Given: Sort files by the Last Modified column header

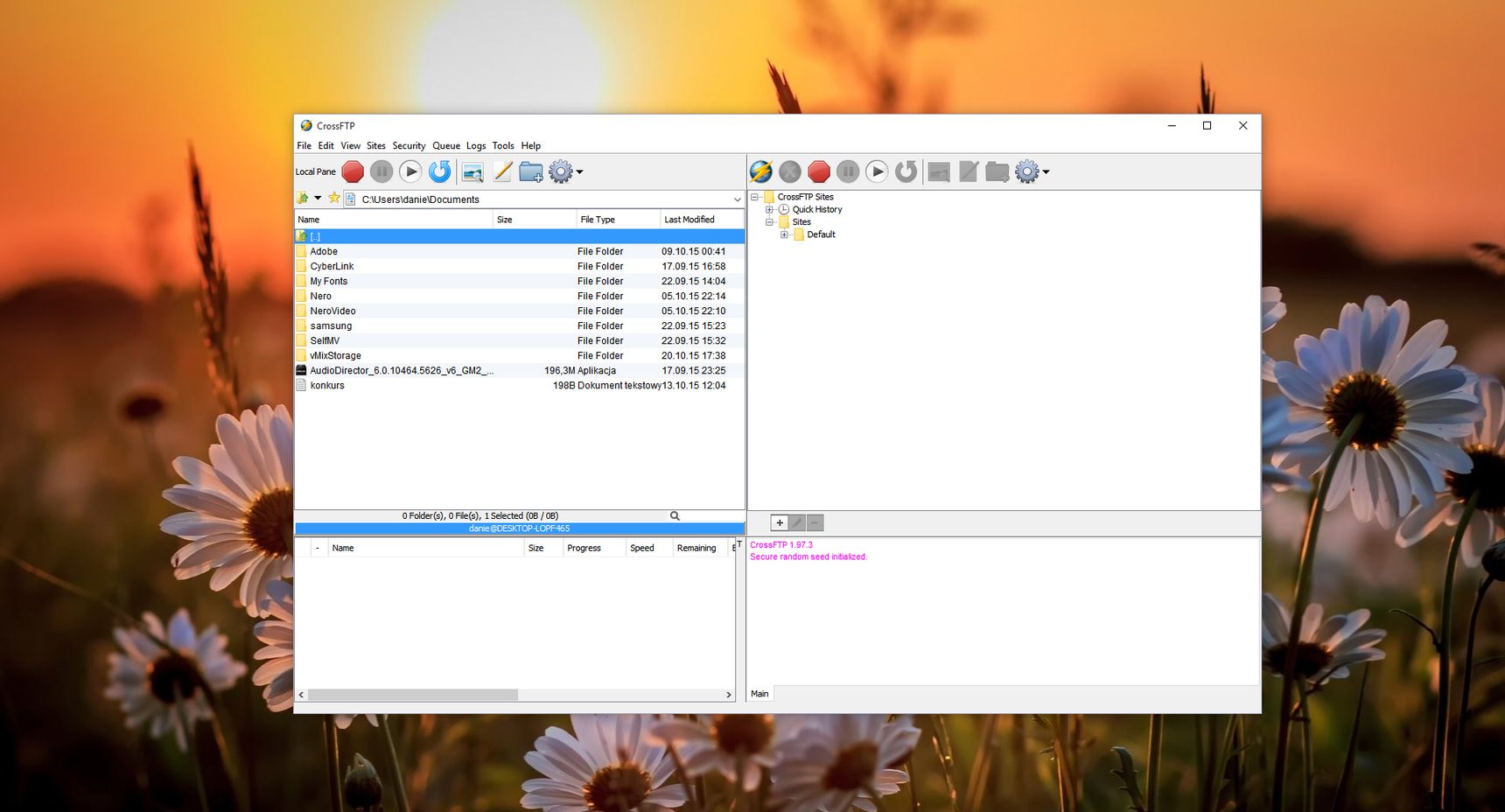Looking at the screenshot, I should coord(703,220).
